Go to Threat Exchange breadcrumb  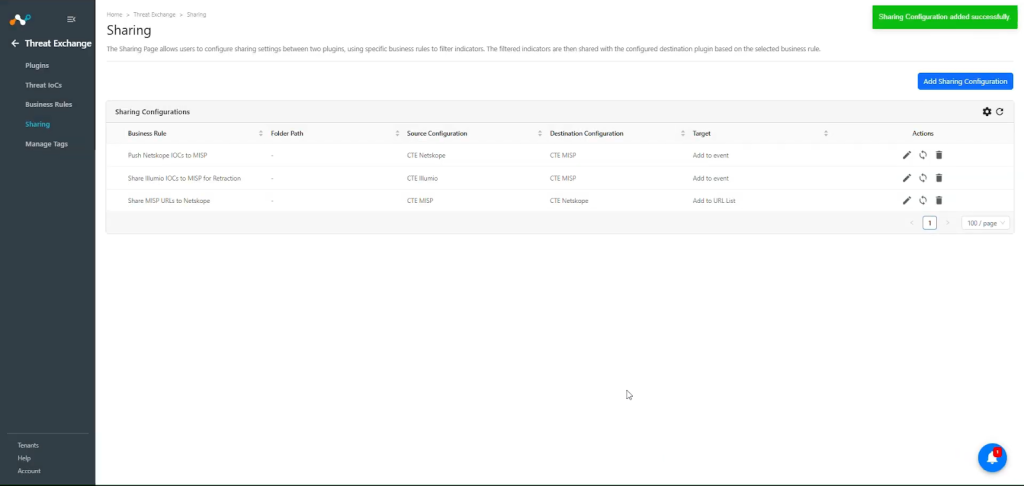(x=154, y=14)
